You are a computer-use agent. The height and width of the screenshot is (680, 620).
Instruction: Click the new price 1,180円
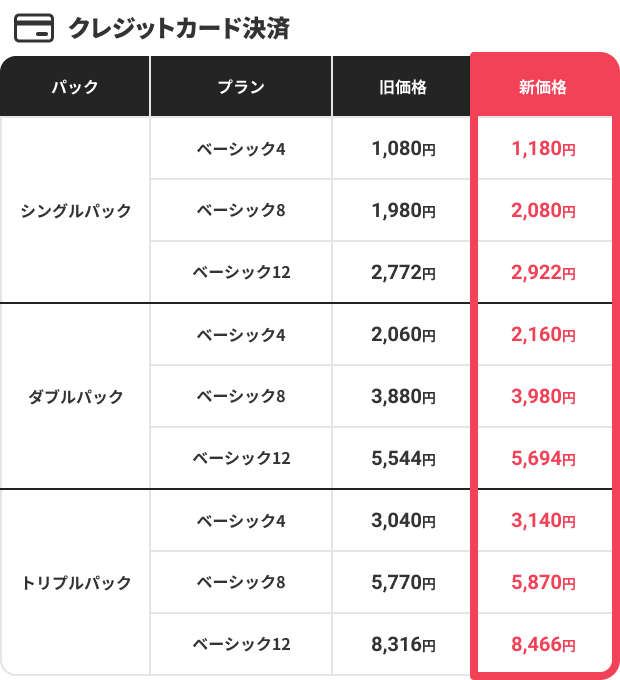(x=543, y=149)
